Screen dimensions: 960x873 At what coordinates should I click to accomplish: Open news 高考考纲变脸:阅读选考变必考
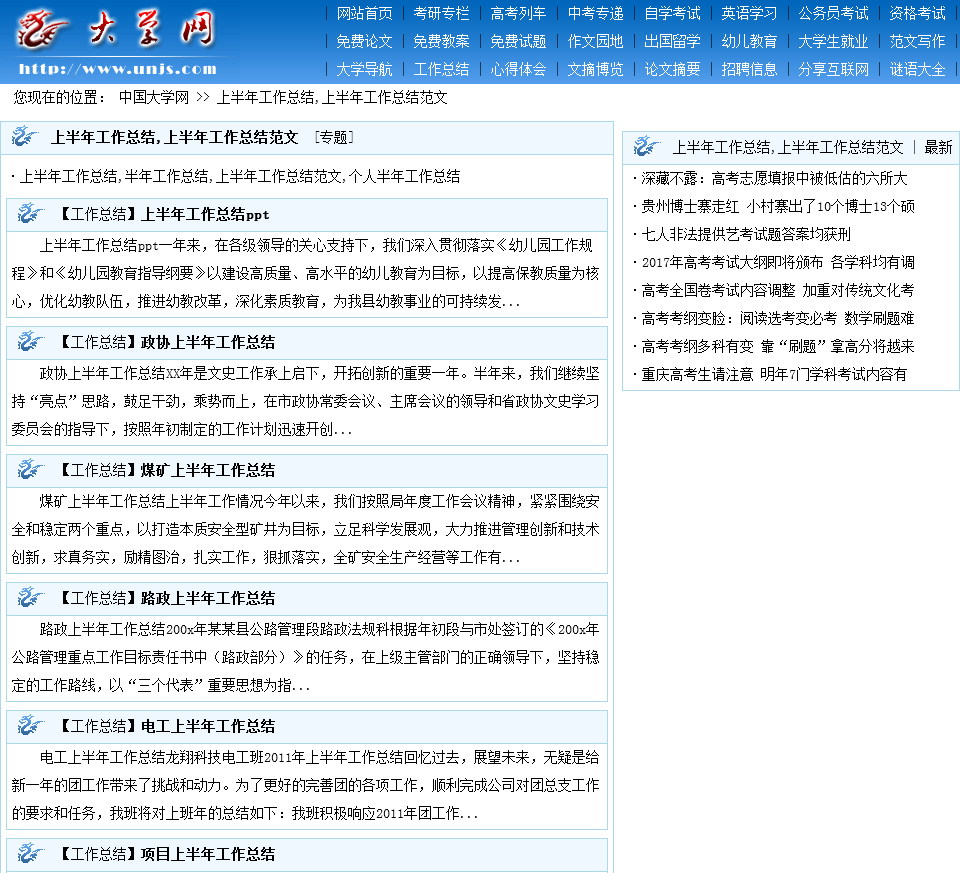pyautogui.click(x=778, y=318)
